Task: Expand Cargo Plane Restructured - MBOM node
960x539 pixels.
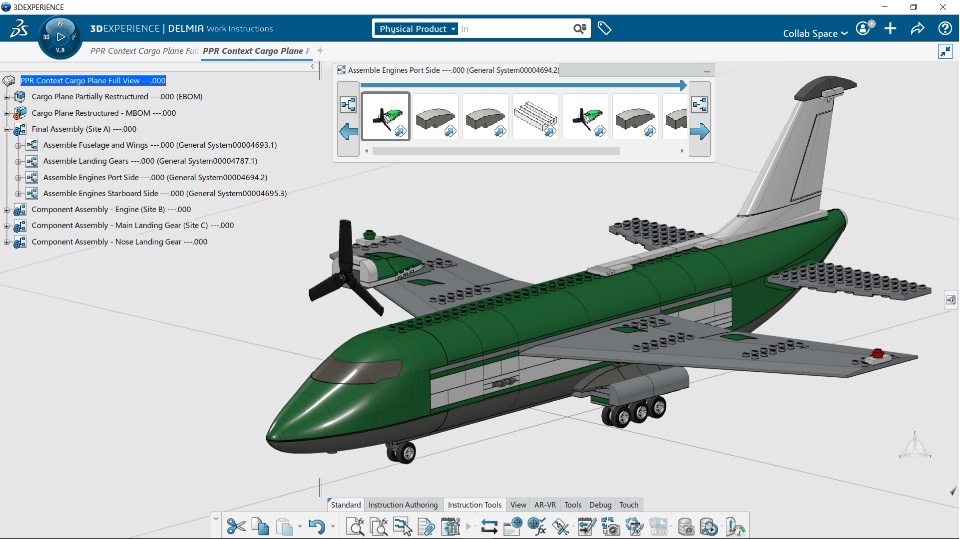Action: (7, 113)
